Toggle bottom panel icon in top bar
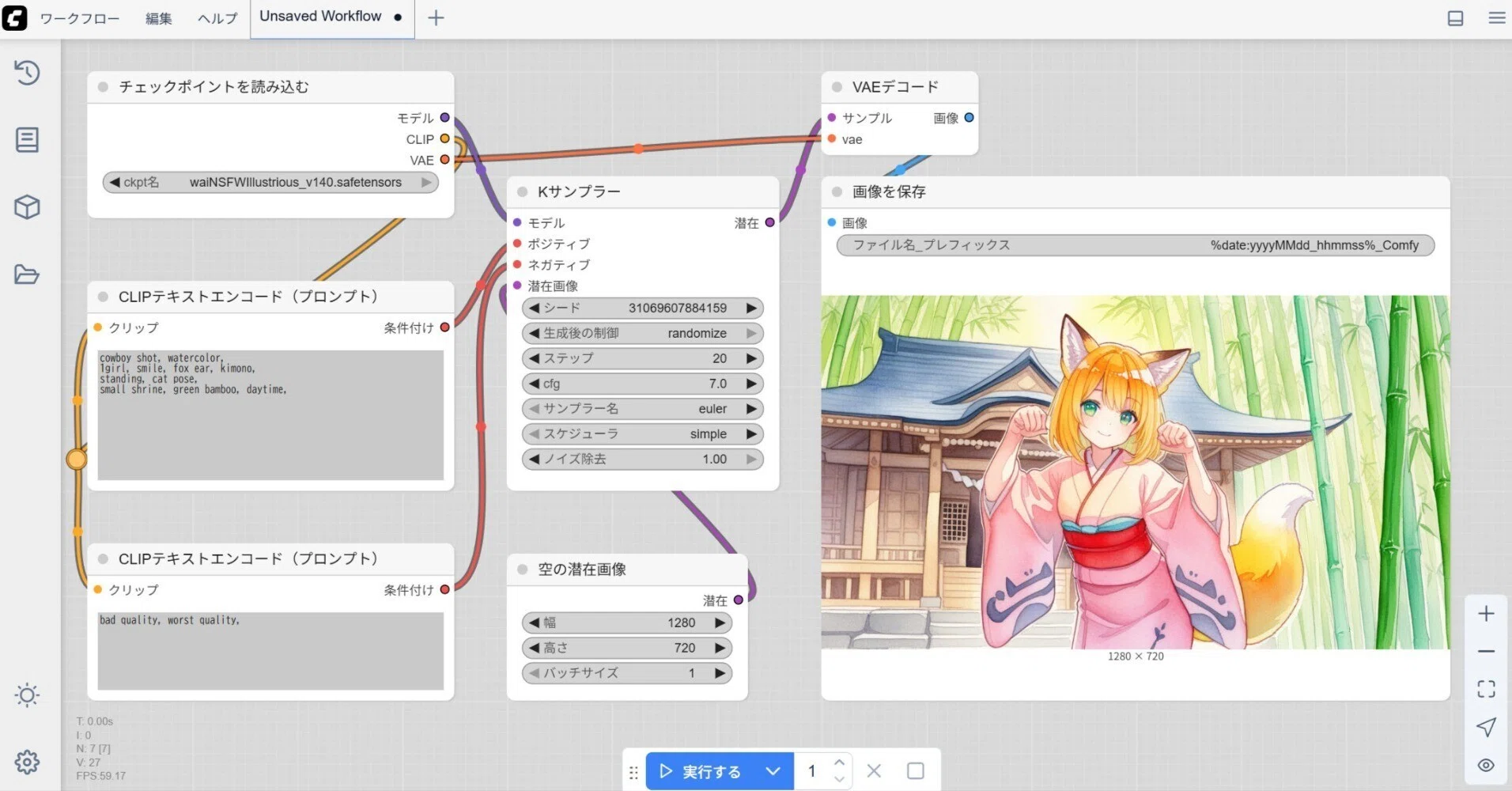Viewport: 1512px width, 791px height. point(1455,17)
